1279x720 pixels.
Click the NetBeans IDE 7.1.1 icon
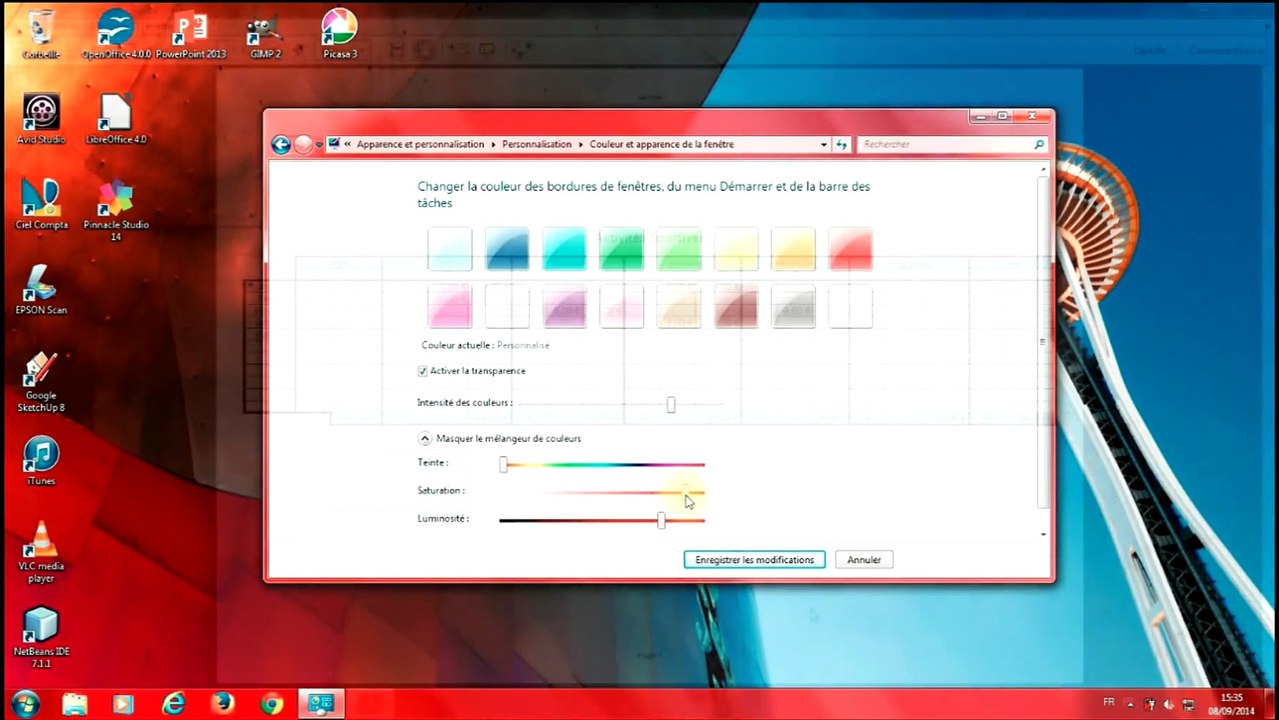click(41, 637)
